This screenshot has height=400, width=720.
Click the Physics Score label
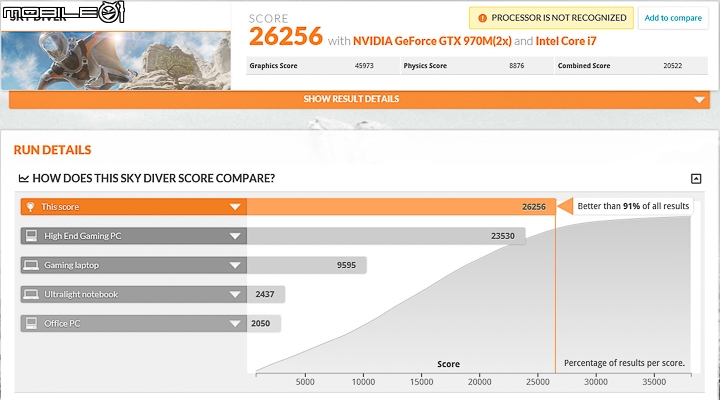click(425, 66)
